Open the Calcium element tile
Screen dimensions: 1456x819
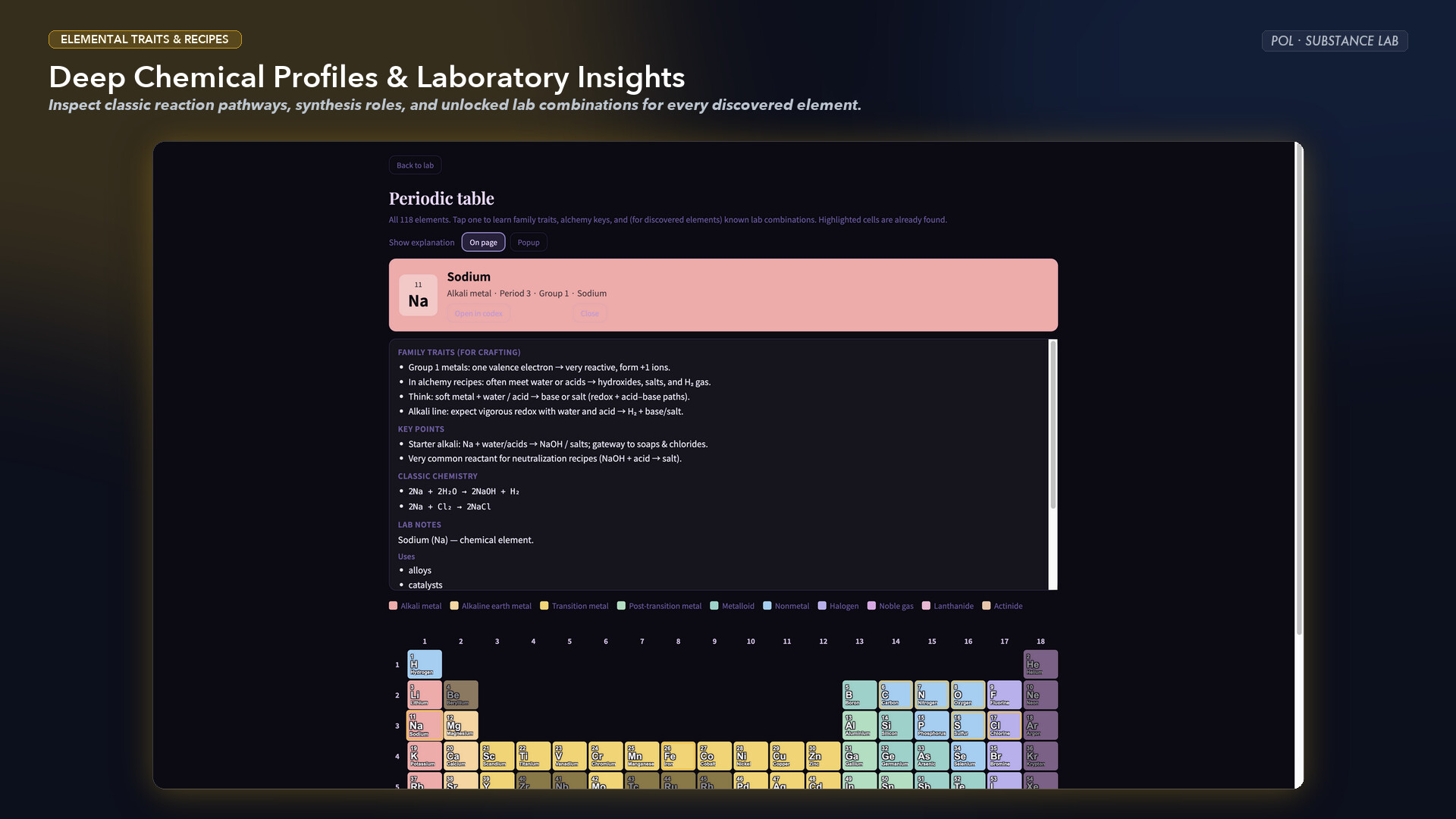pyautogui.click(x=460, y=756)
